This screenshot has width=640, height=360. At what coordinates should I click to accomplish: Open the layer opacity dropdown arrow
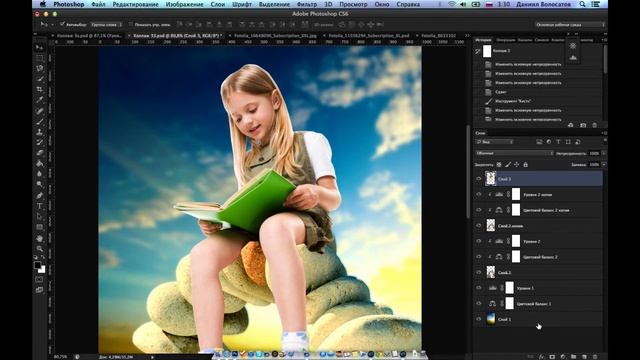pos(604,153)
